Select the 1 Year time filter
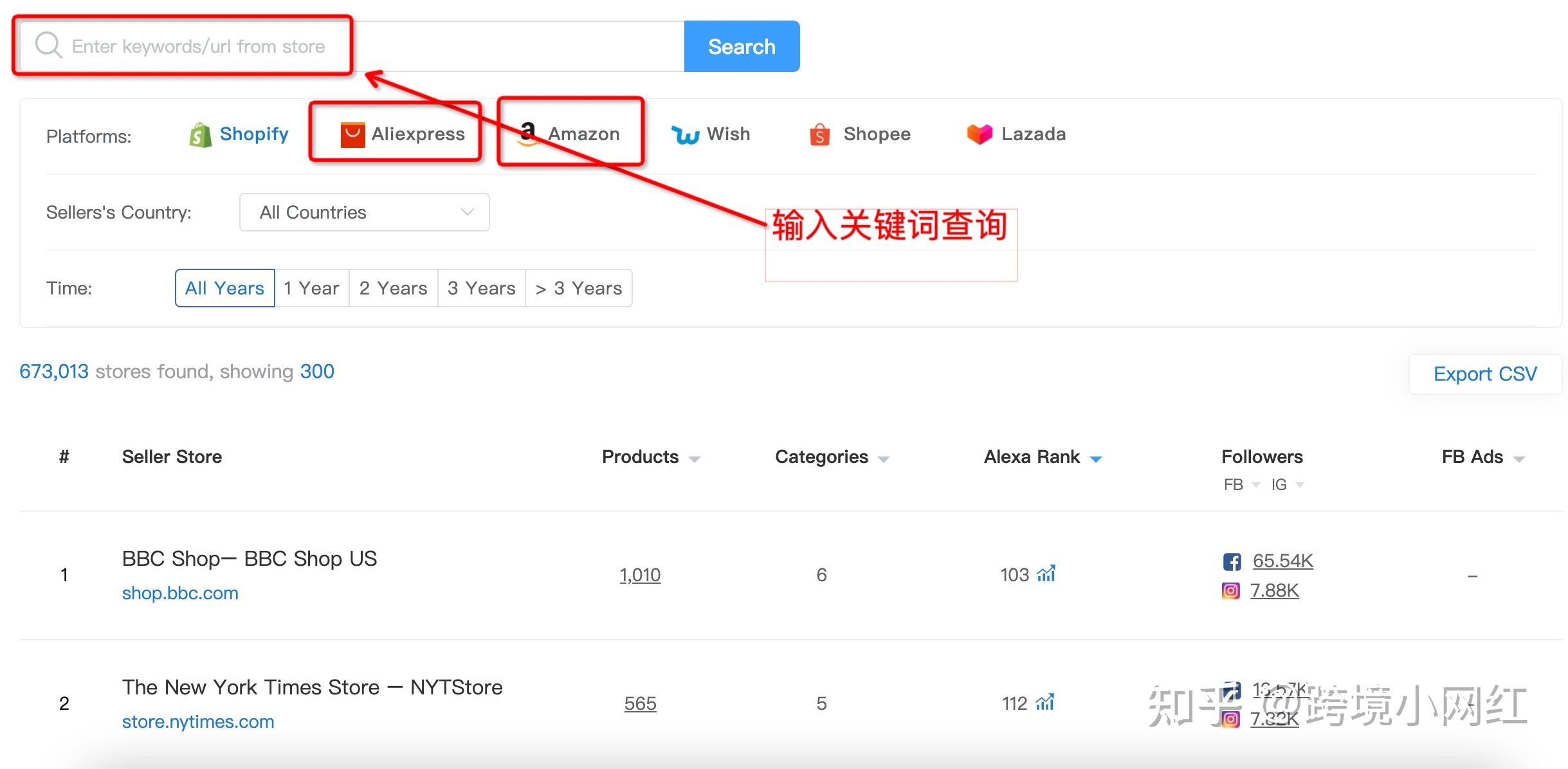The height and width of the screenshot is (769, 1568). pos(311,288)
